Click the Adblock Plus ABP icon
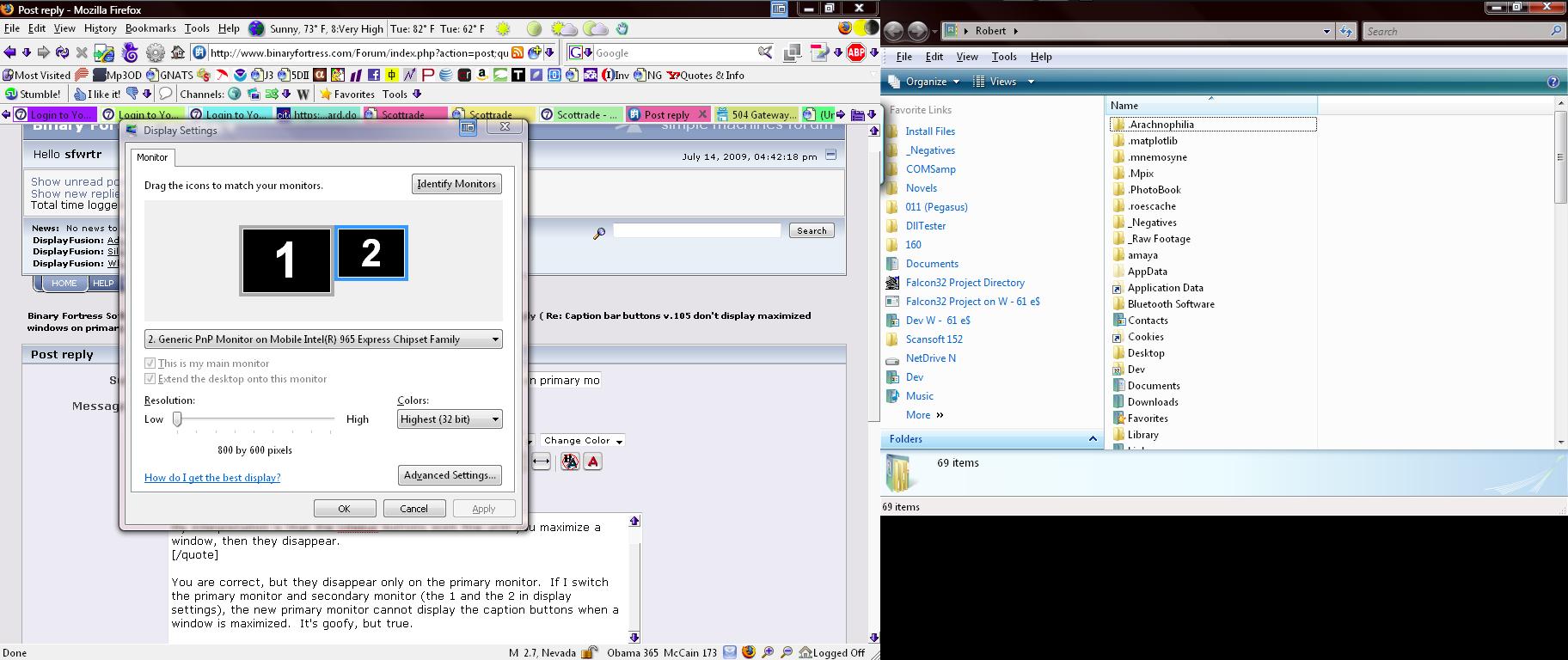1568x660 pixels. pyautogui.click(x=856, y=52)
